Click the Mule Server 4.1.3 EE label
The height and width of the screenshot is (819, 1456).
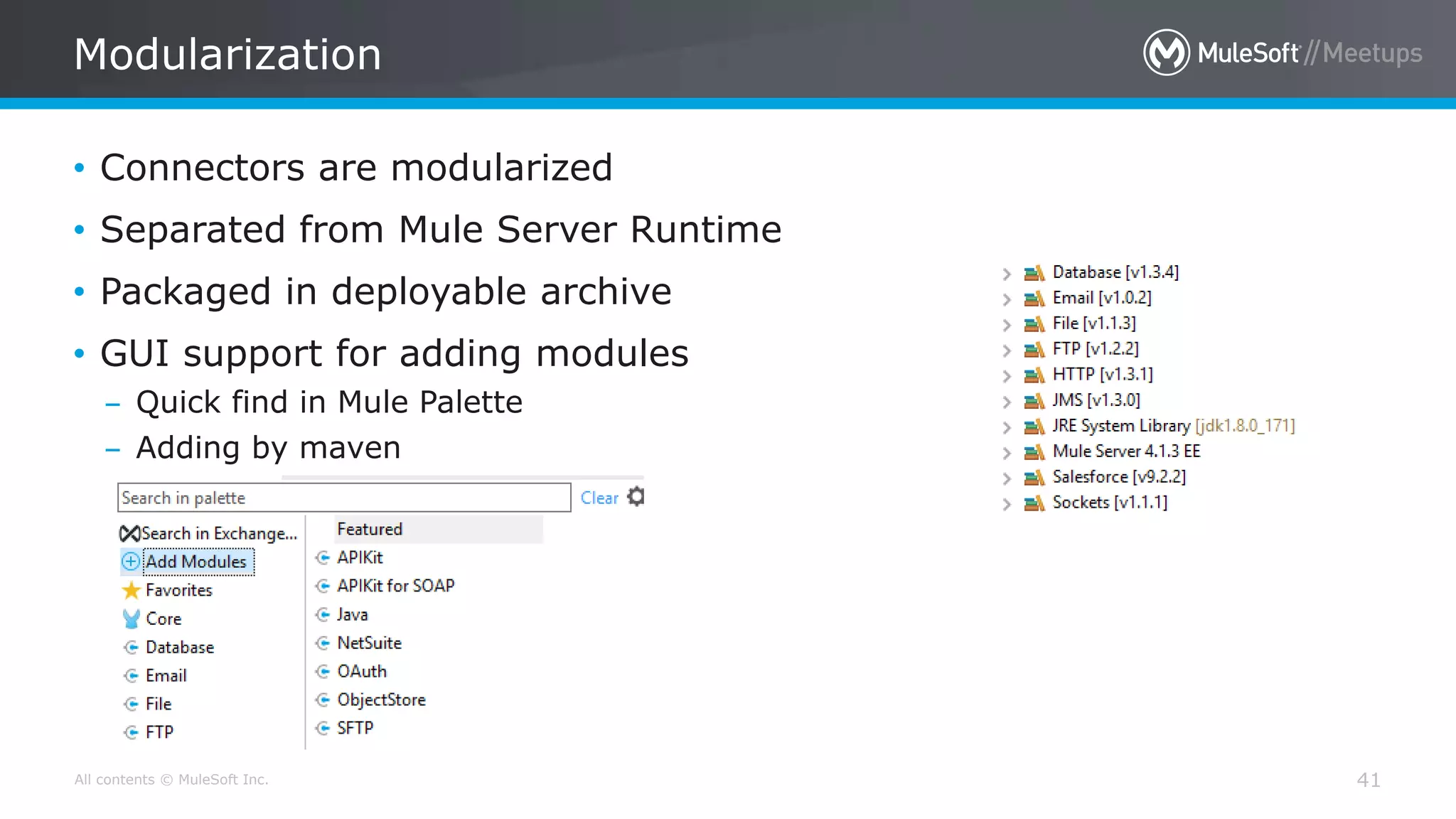tap(1126, 451)
